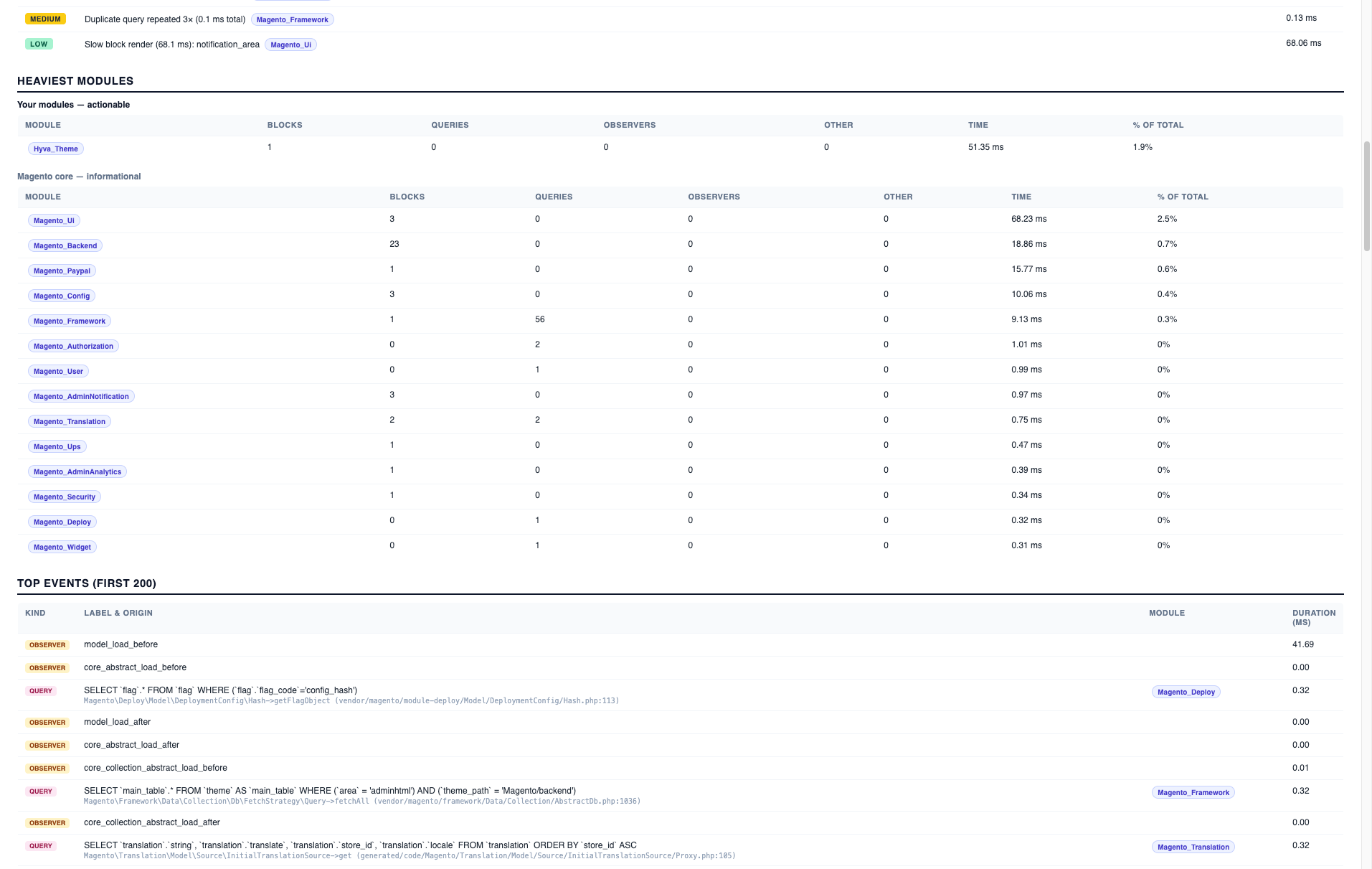
Task: Click the Magento_Translation tag in the top events table
Action: 1193,847
